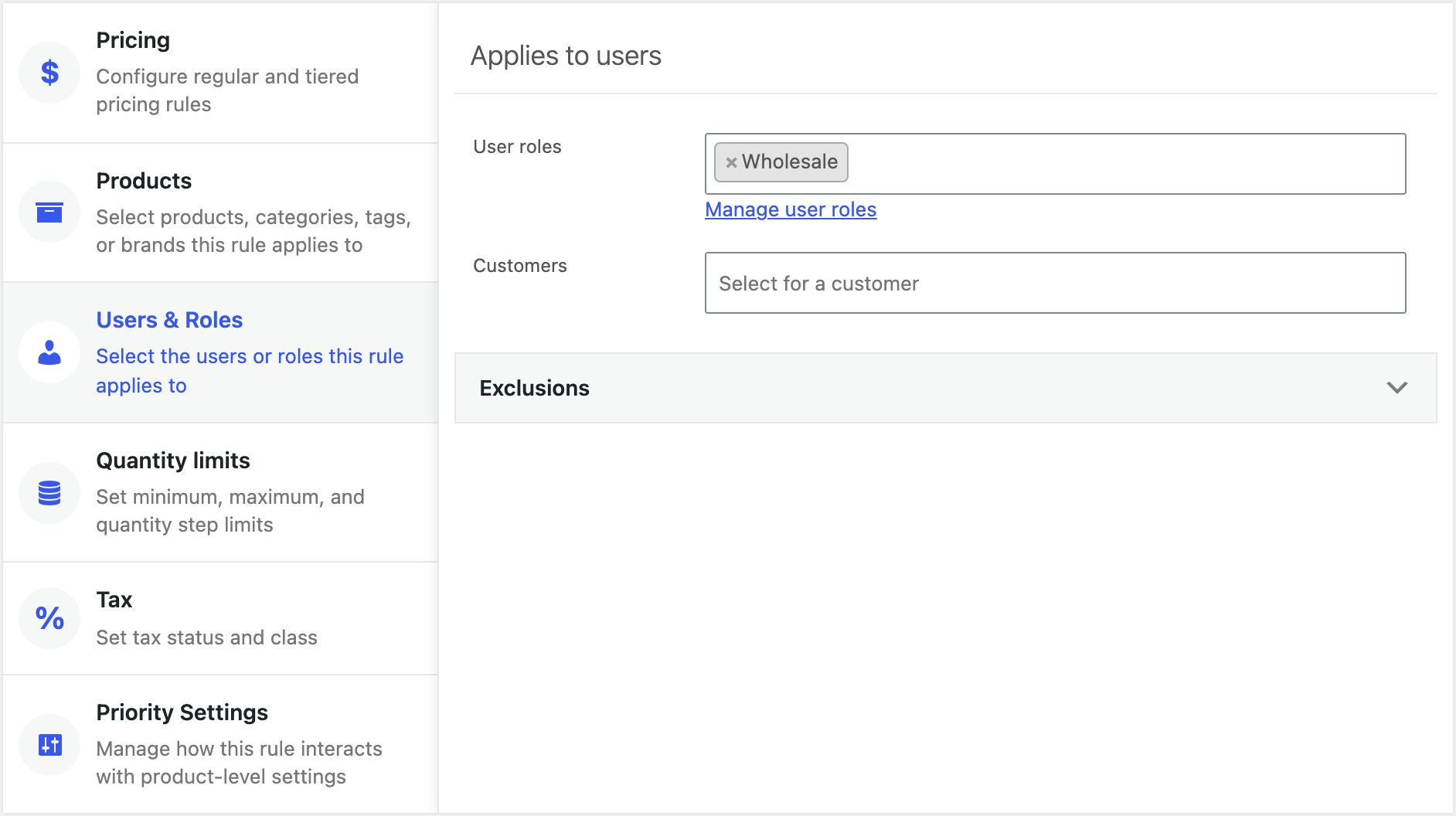Click the User roles label

point(517,147)
